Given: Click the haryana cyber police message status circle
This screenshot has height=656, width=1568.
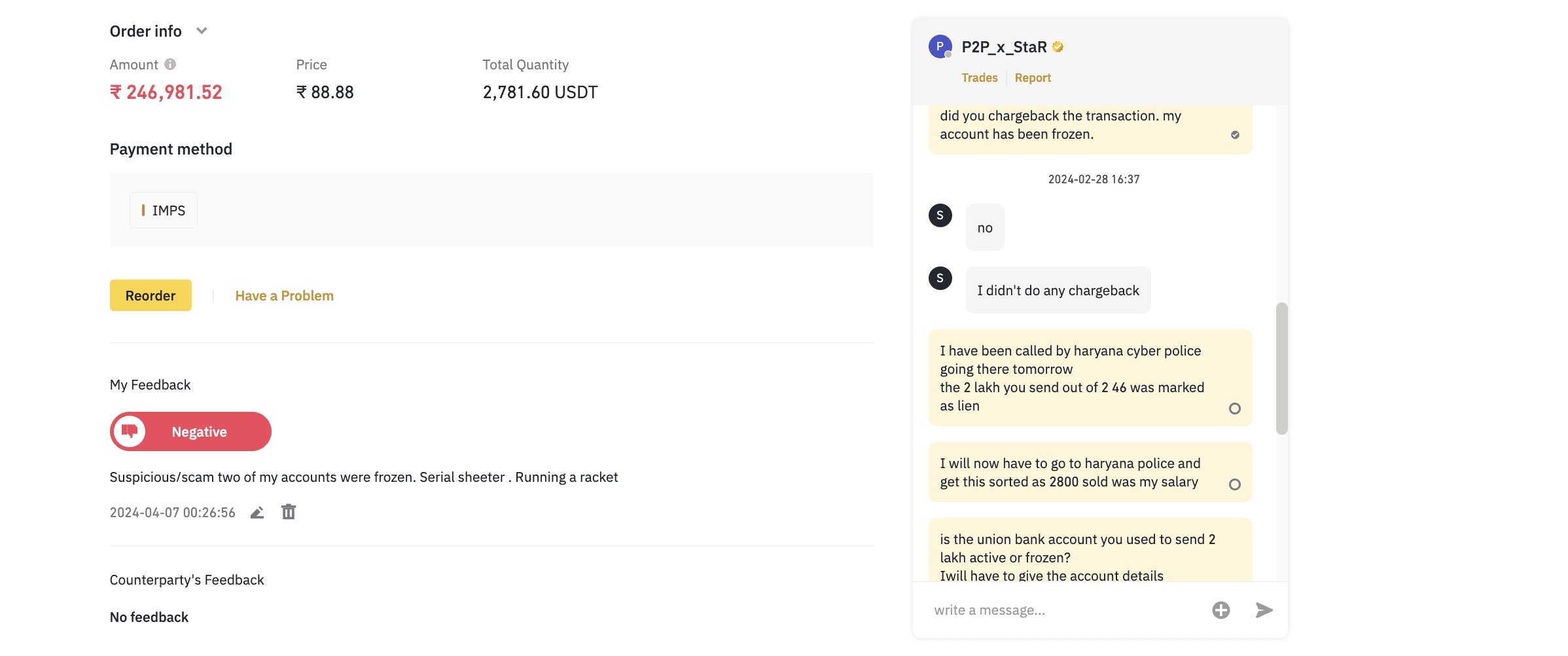Looking at the screenshot, I should coord(1234,409).
